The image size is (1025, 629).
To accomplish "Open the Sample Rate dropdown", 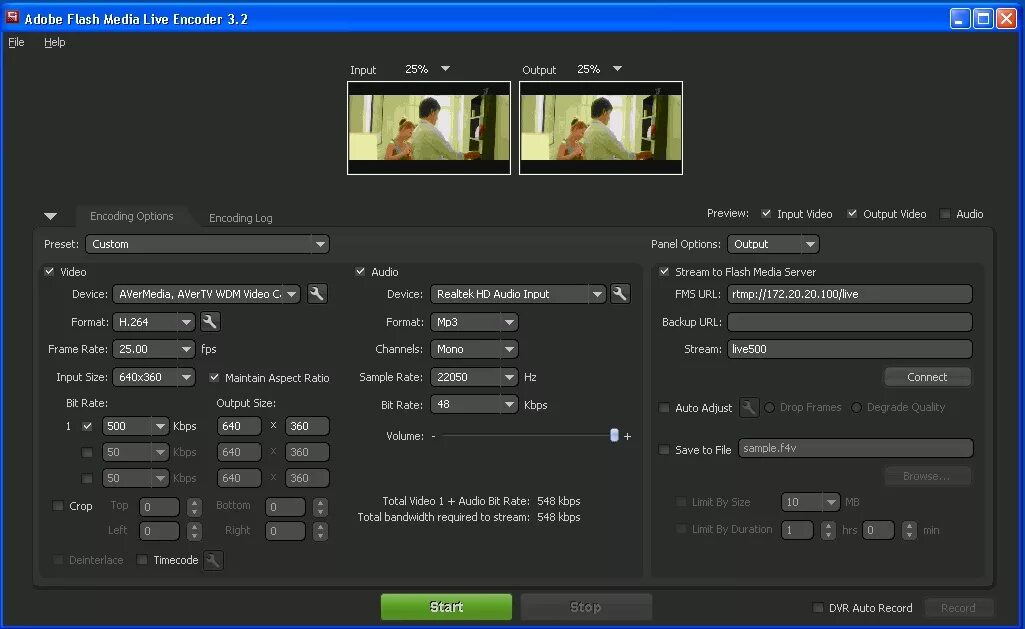I will [x=474, y=377].
